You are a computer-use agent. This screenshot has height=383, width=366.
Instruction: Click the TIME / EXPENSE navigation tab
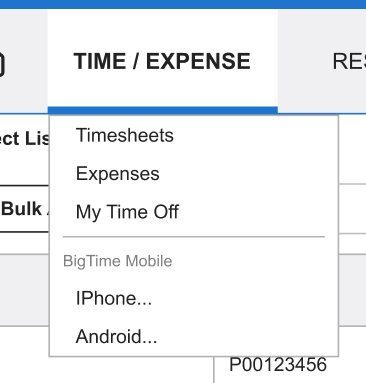coord(163,61)
